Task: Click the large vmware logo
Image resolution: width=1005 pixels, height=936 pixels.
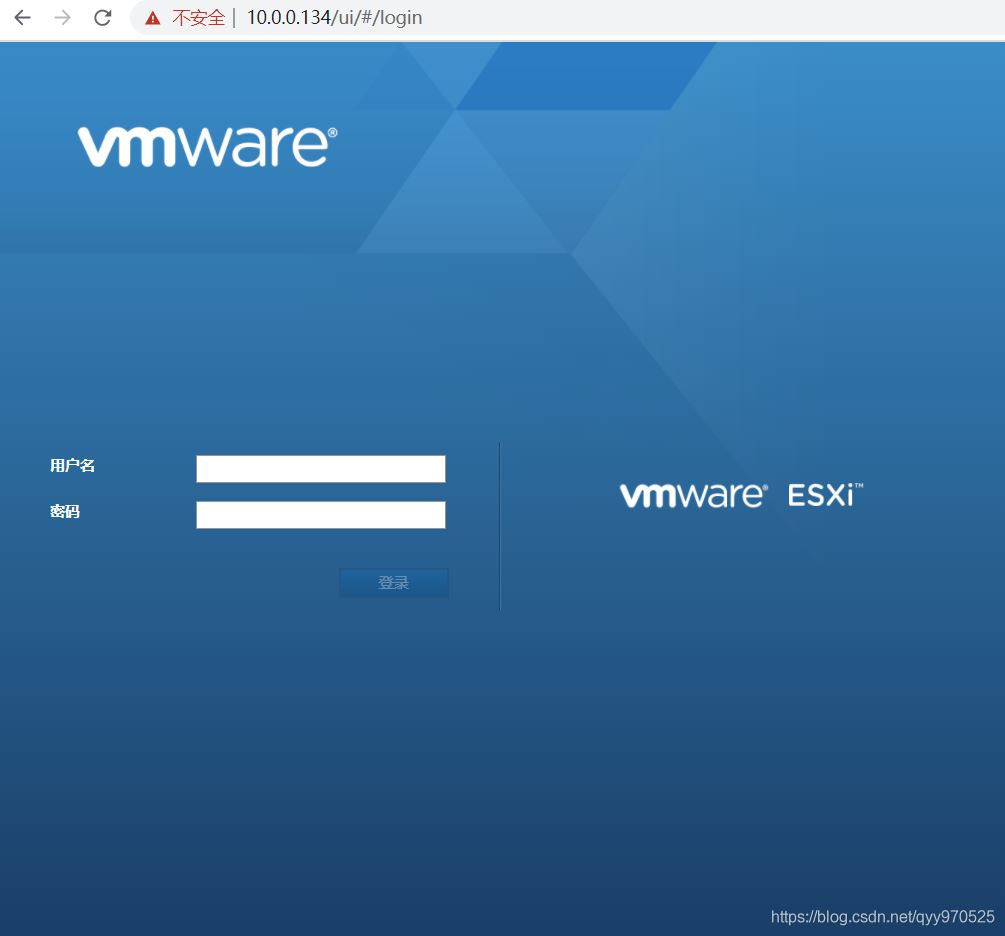Action: (208, 147)
